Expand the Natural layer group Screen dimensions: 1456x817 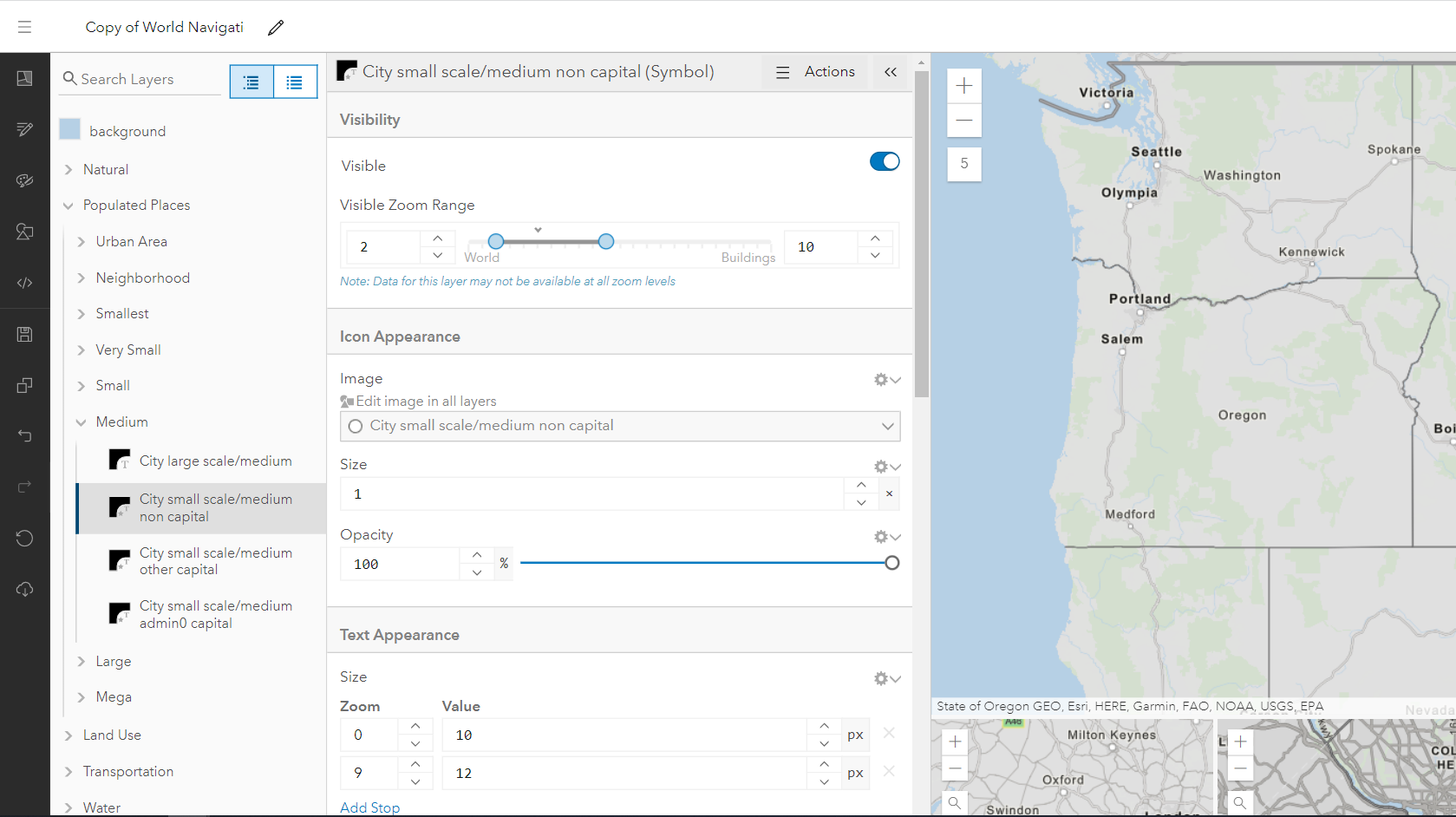(x=69, y=170)
